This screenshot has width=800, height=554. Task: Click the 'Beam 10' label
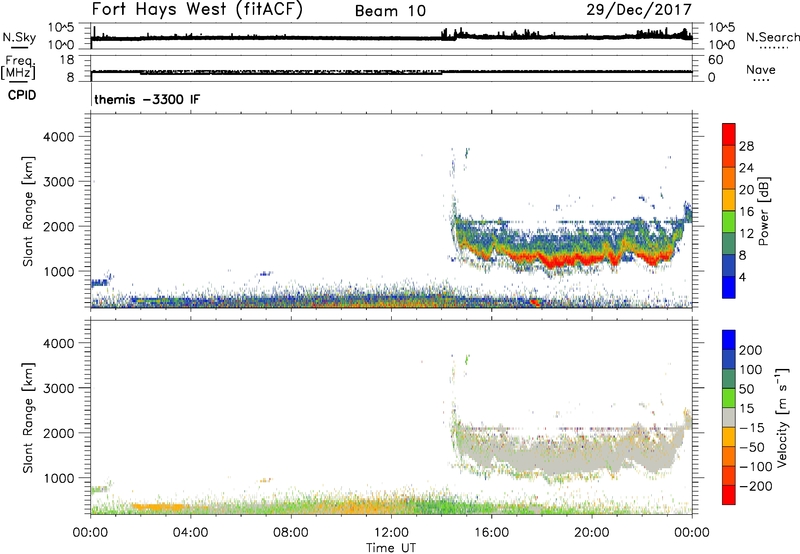(390, 11)
